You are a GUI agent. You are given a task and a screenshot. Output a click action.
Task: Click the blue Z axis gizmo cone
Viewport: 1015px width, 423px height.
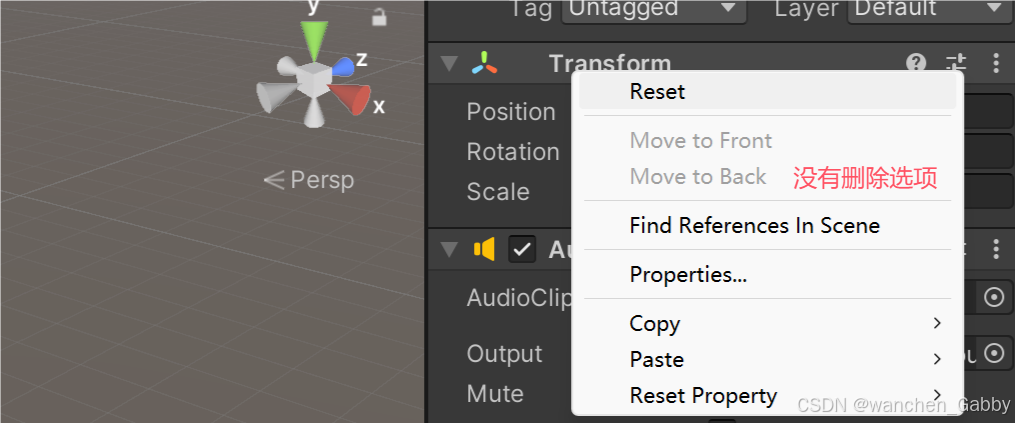pyautogui.click(x=343, y=67)
